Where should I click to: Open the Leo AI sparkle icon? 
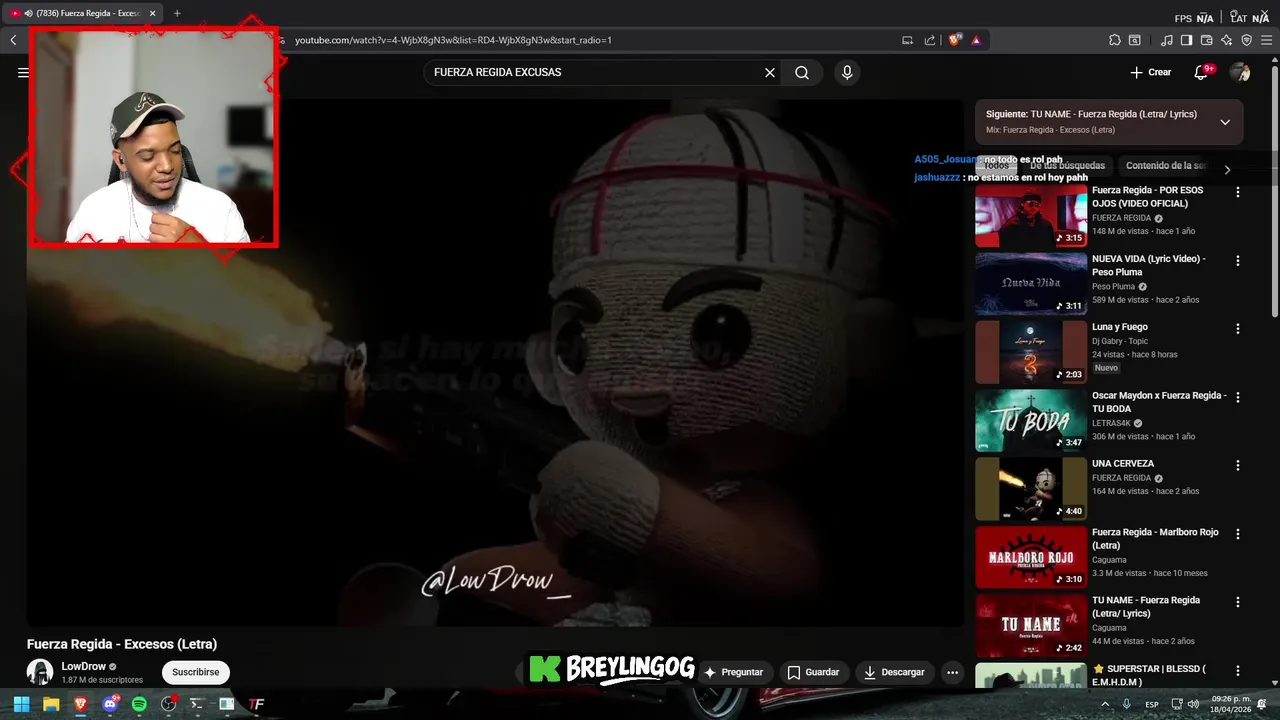(1226, 40)
